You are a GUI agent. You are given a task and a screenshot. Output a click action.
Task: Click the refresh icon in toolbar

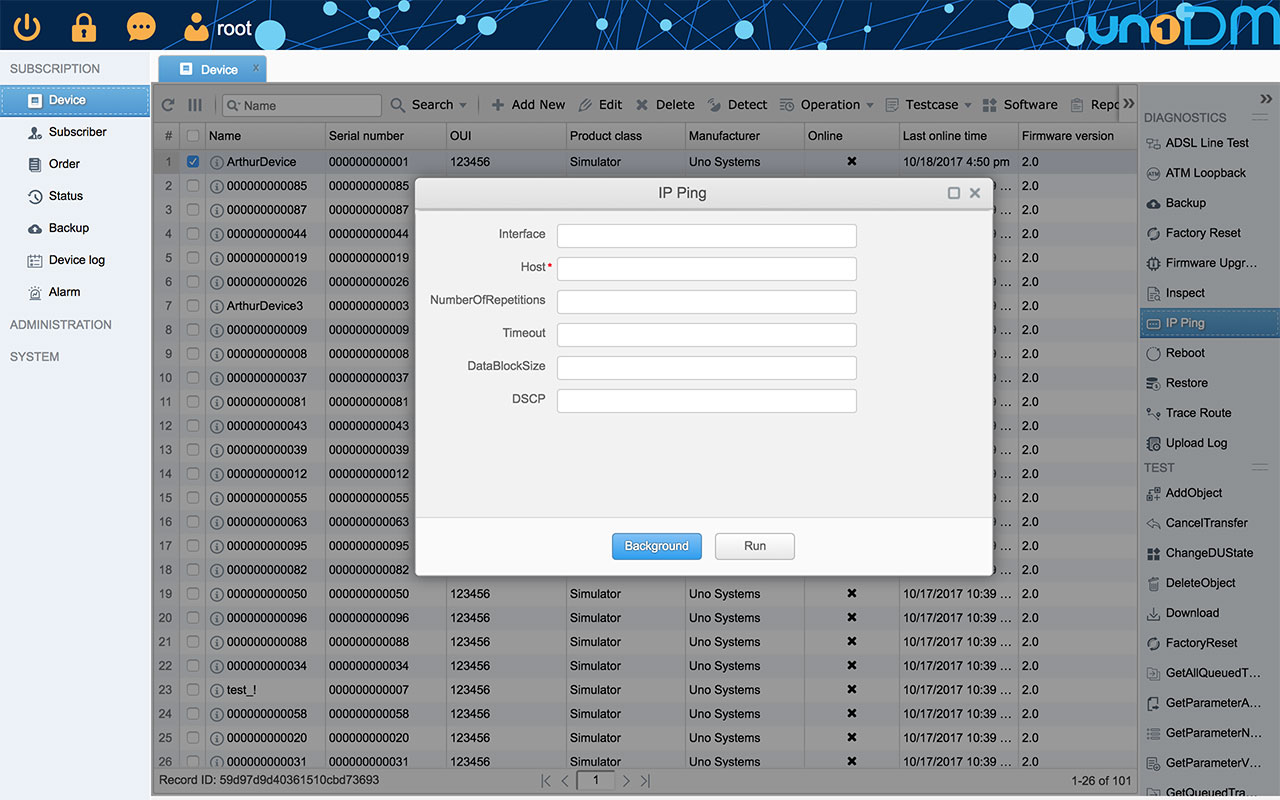(x=168, y=105)
